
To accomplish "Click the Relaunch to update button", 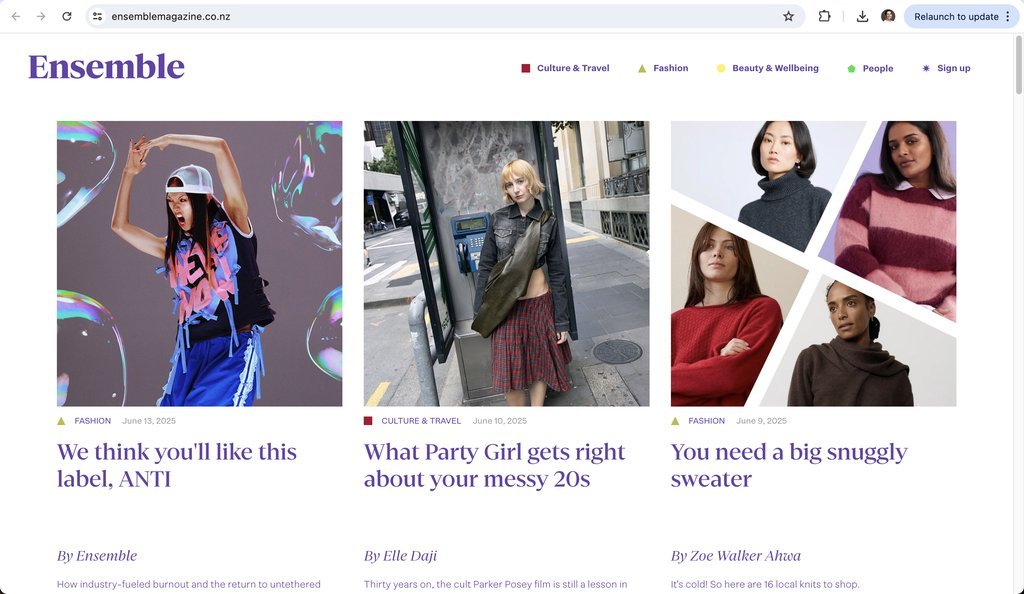I will [956, 16].
